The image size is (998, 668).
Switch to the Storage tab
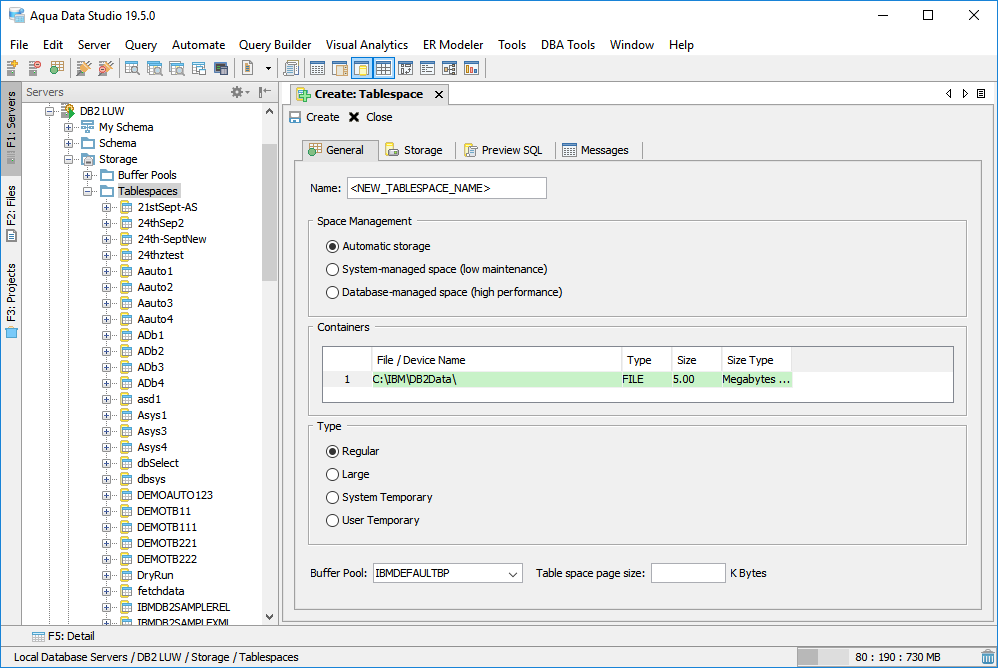pos(414,150)
